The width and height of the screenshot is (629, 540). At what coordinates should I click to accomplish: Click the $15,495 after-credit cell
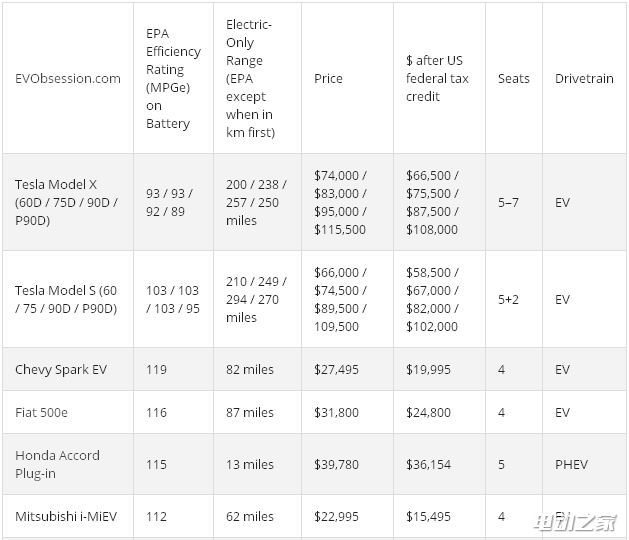(428, 516)
